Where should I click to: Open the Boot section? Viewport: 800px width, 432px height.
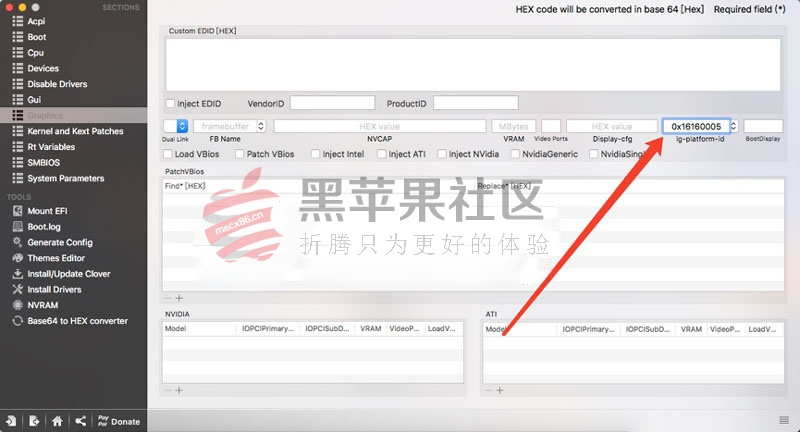36,37
